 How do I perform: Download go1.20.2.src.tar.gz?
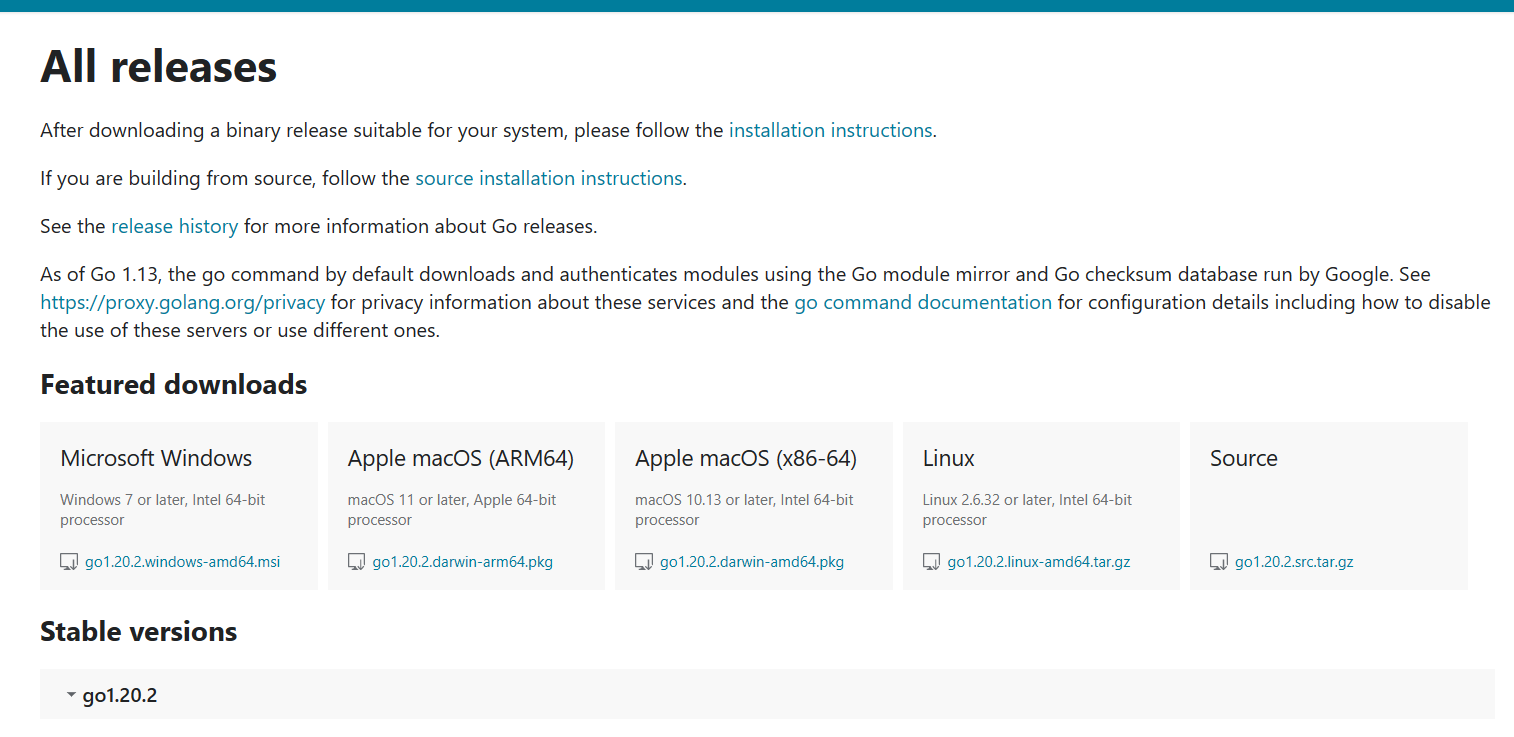tap(1294, 562)
